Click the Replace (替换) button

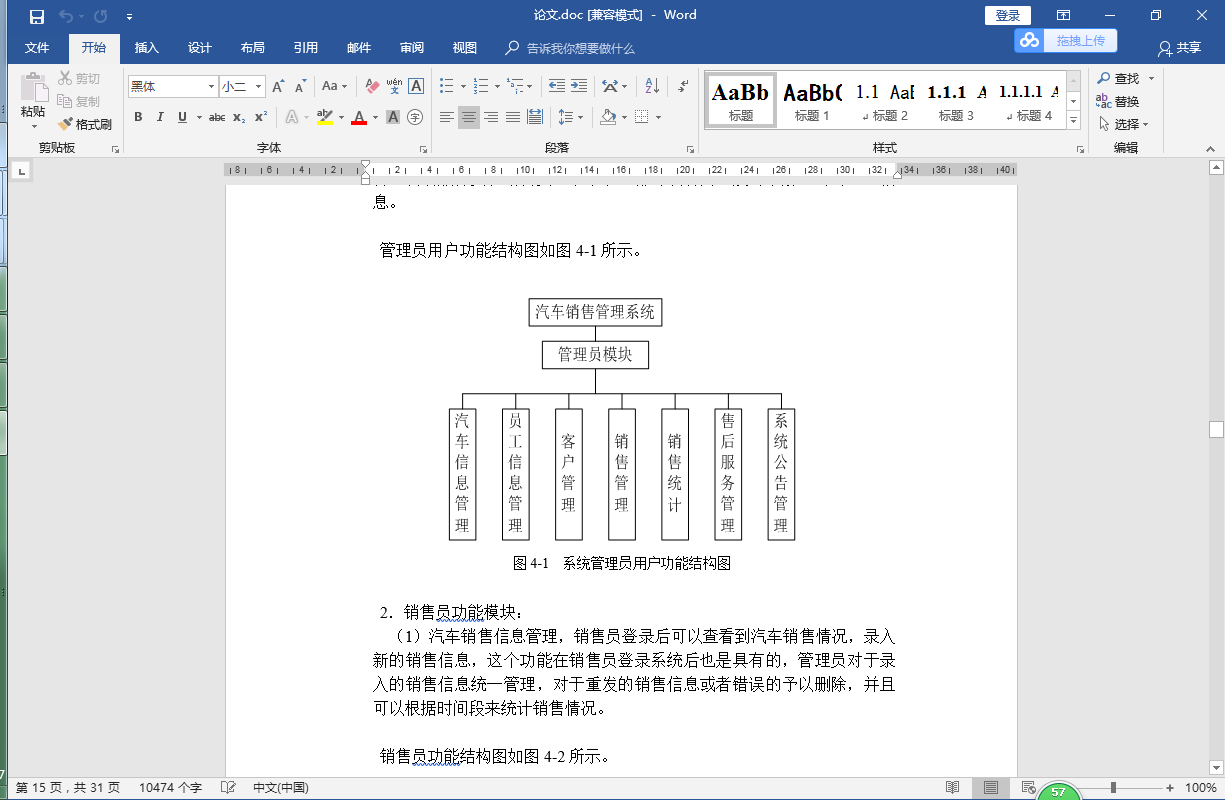(1119, 101)
